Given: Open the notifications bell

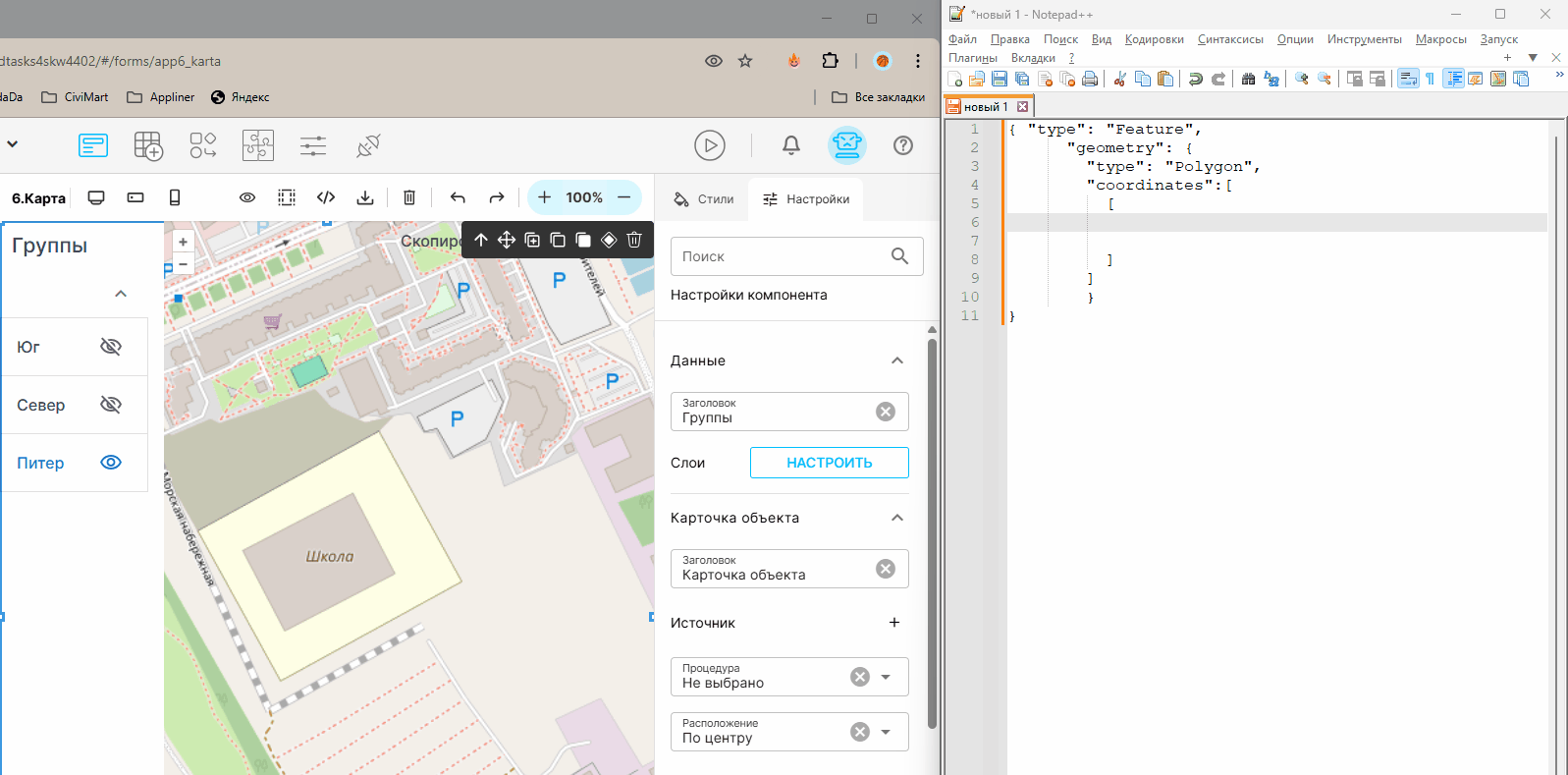Looking at the screenshot, I should tap(791, 145).
